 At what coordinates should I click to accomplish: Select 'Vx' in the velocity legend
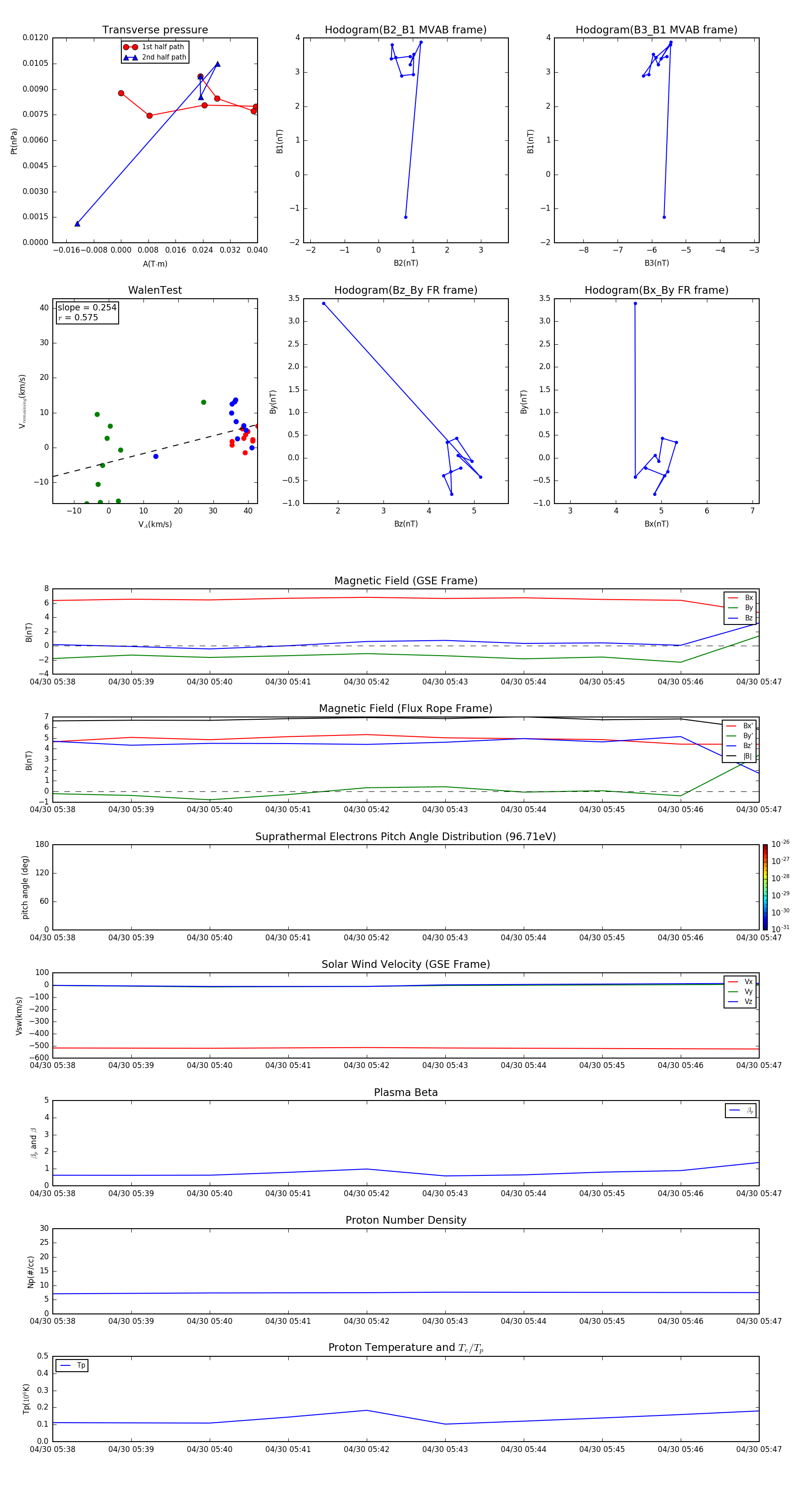tap(740, 981)
